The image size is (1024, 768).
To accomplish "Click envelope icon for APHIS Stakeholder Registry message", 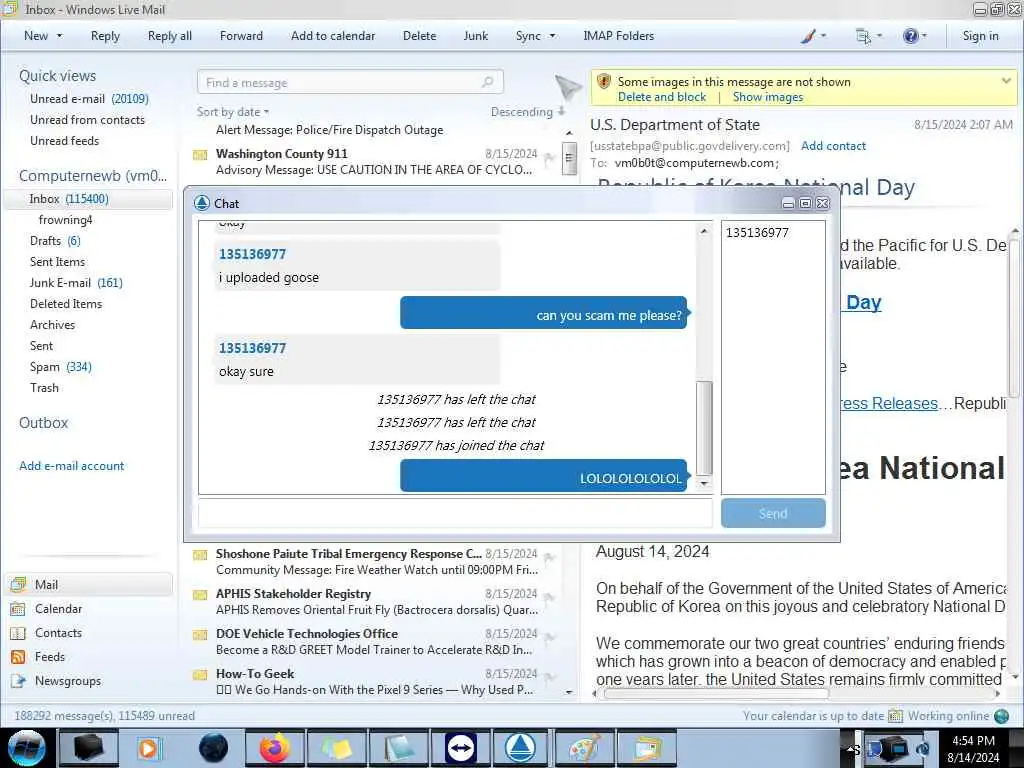I will pyautogui.click(x=200, y=595).
